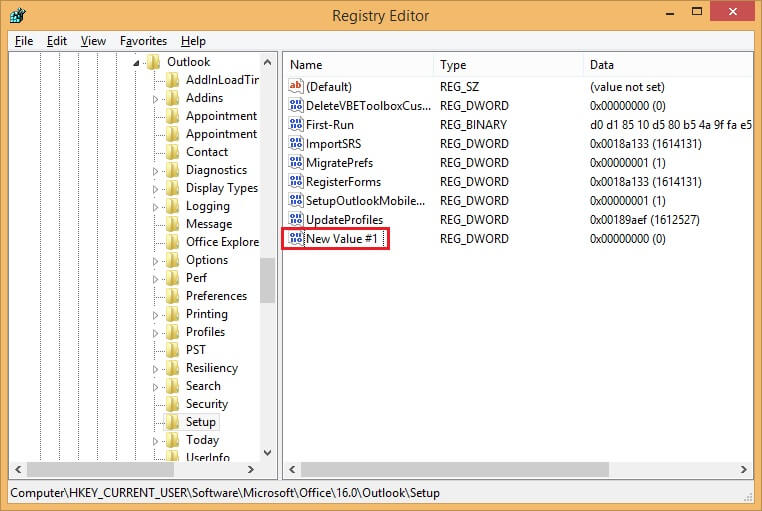
Task: Click the New Value #1 name edit field
Action: click(x=345, y=238)
